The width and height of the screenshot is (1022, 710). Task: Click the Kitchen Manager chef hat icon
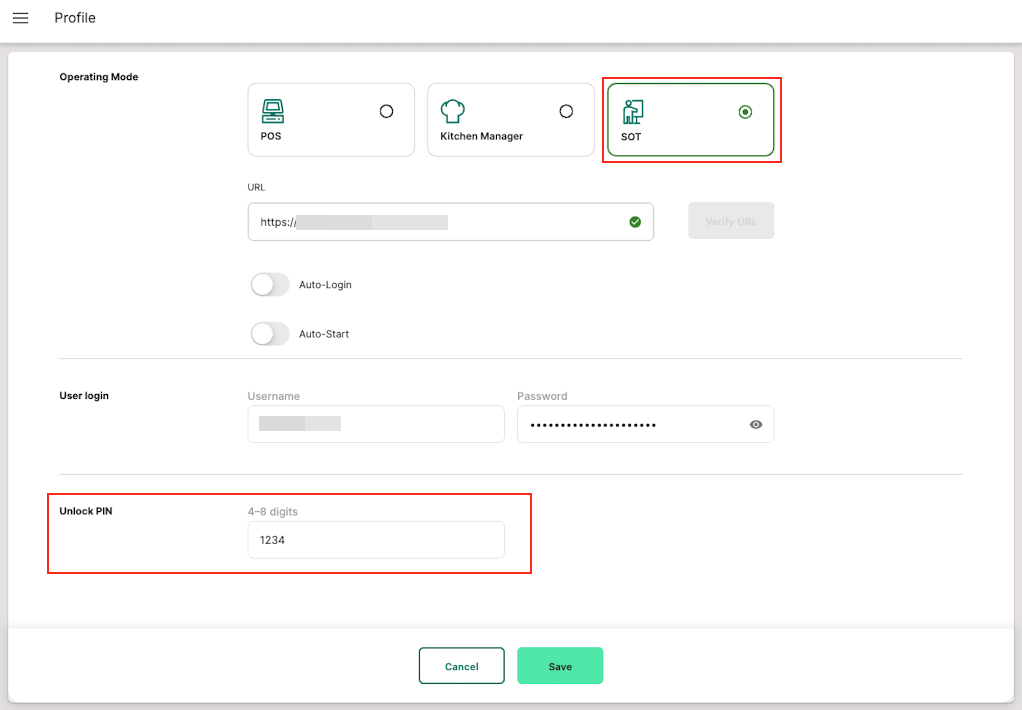click(x=453, y=111)
